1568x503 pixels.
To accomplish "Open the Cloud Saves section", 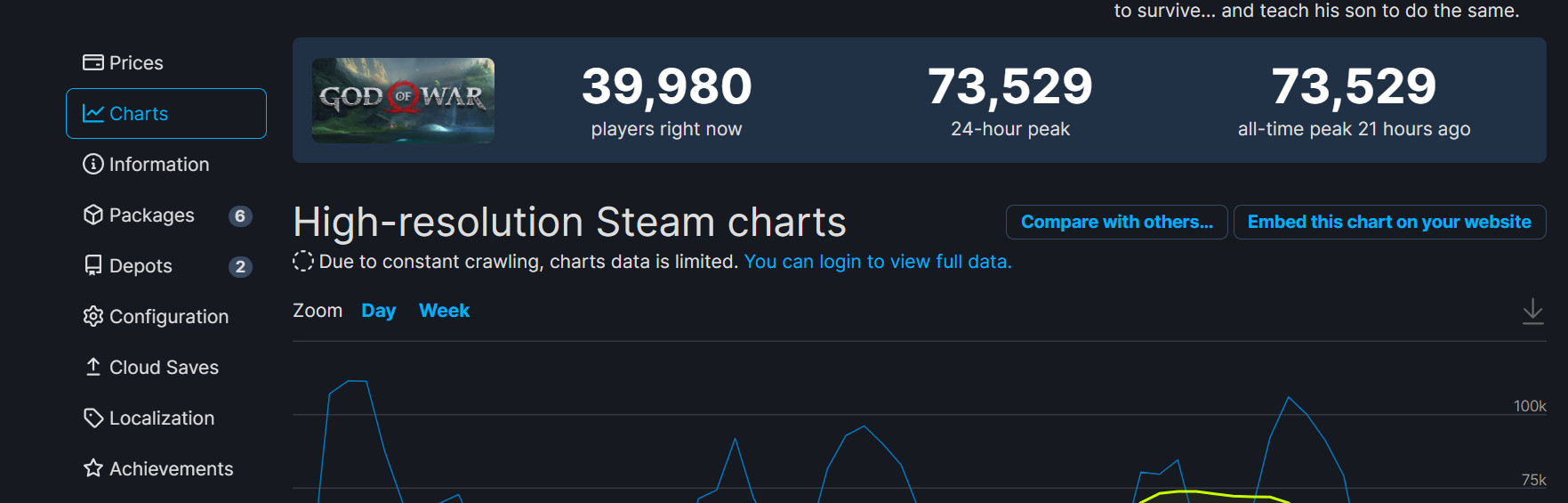I will tap(164, 367).
